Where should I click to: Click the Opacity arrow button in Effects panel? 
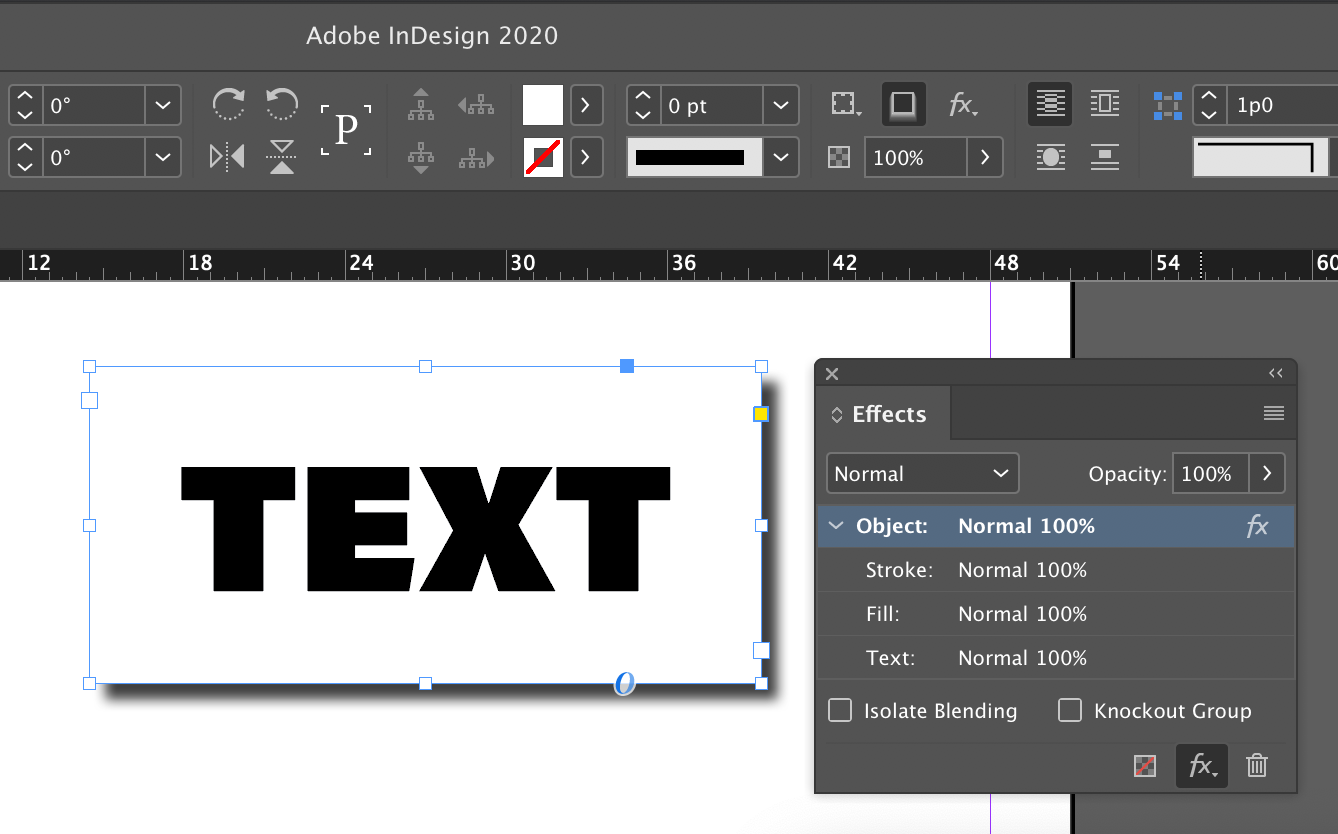point(1267,473)
